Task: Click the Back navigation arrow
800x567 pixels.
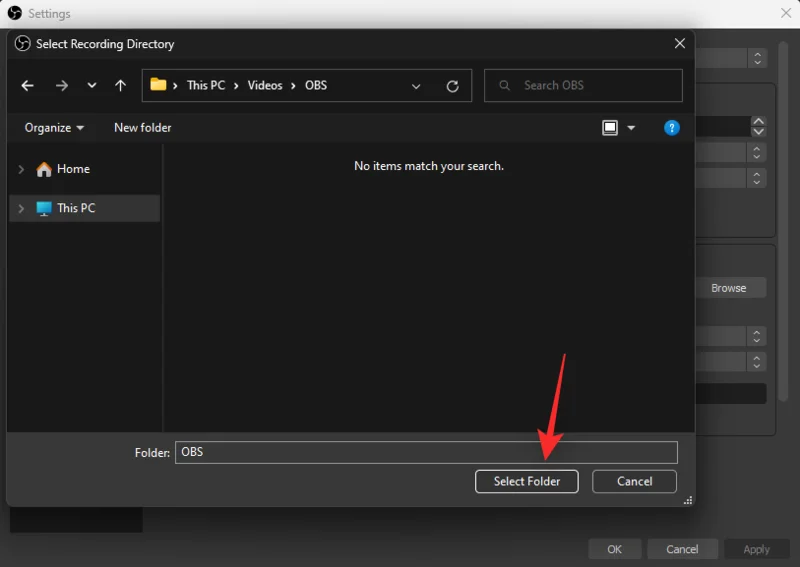Action: click(28, 86)
